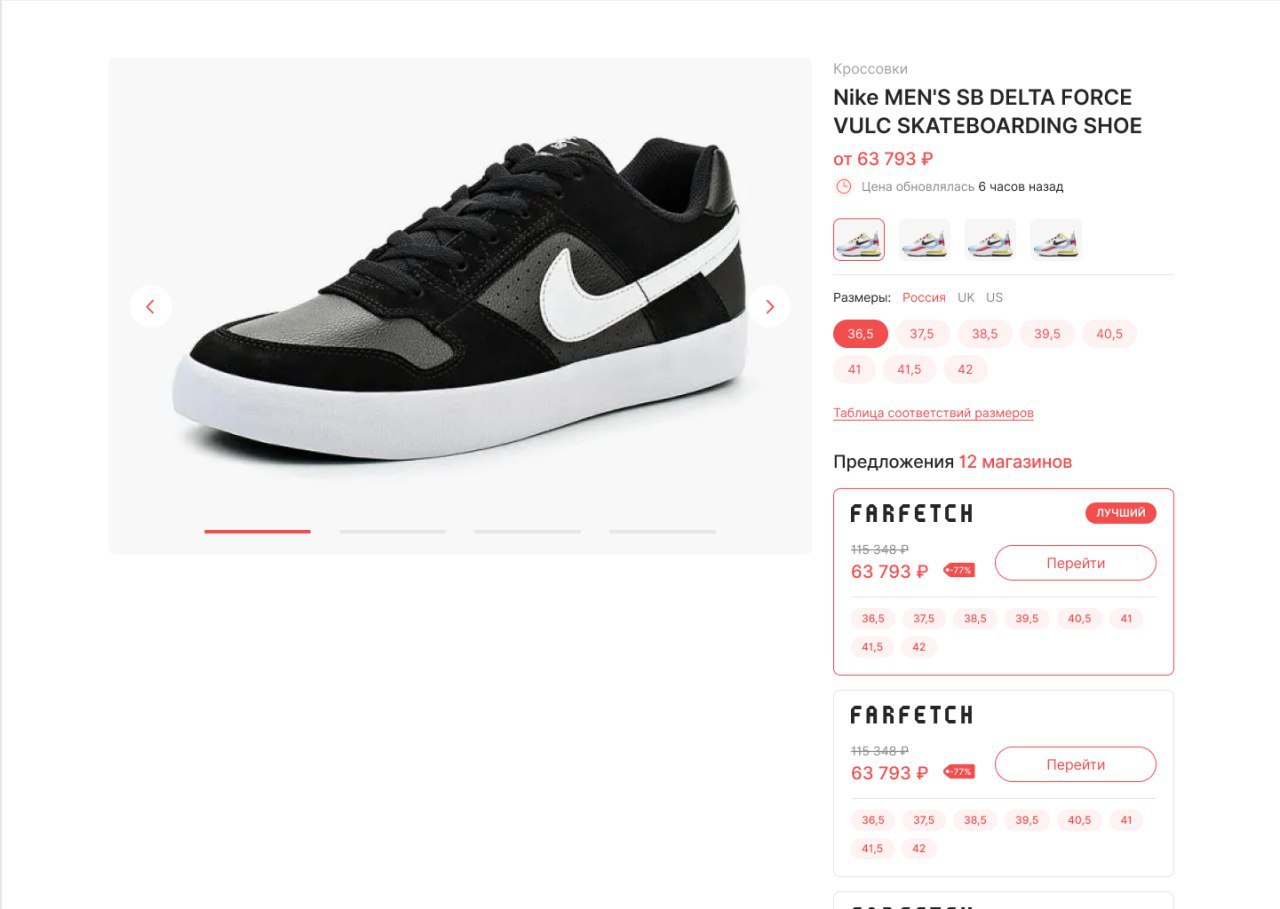Choose size 42 in the main size list
The width and height of the screenshot is (1280, 909).
965,369
